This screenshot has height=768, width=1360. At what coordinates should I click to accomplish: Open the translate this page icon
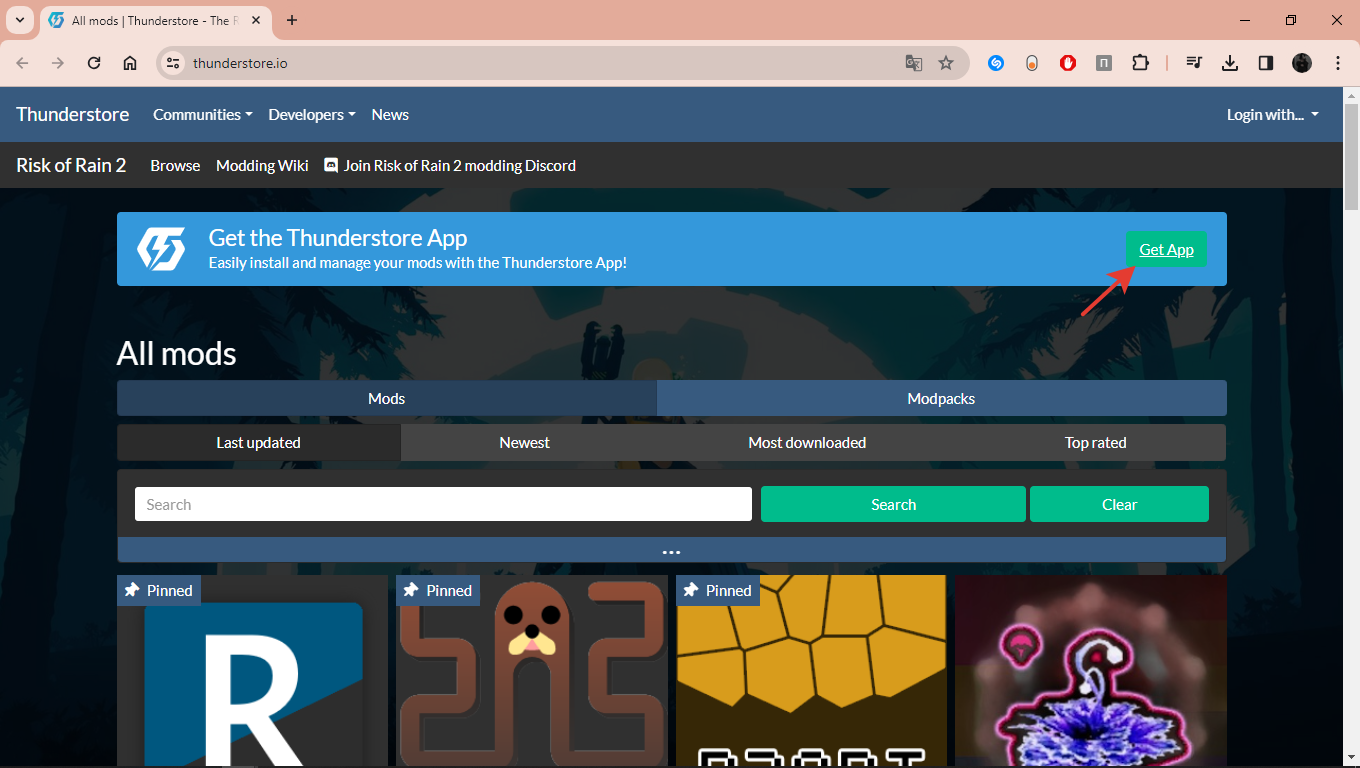click(913, 63)
